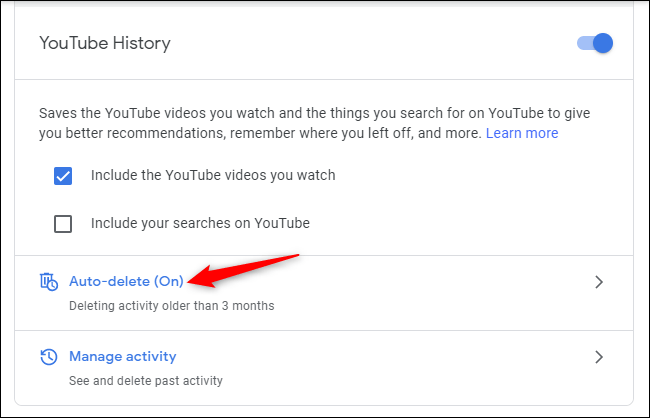This screenshot has width=650, height=418.
Task: Click the Manage activity history clock icon
Action: click(x=49, y=357)
